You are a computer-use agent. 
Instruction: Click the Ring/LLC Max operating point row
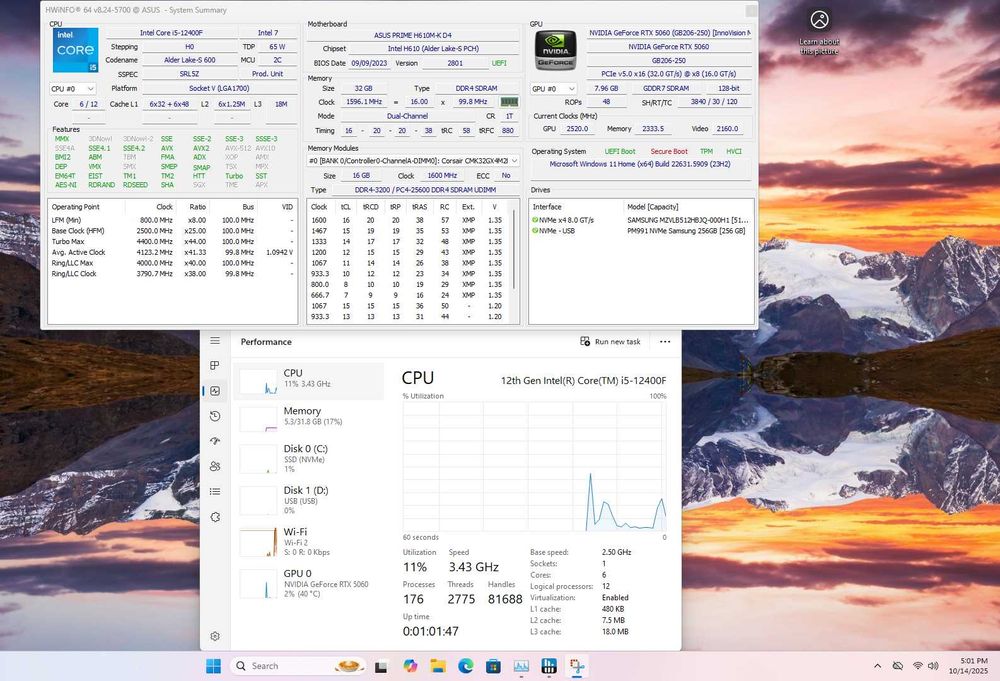click(172, 263)
